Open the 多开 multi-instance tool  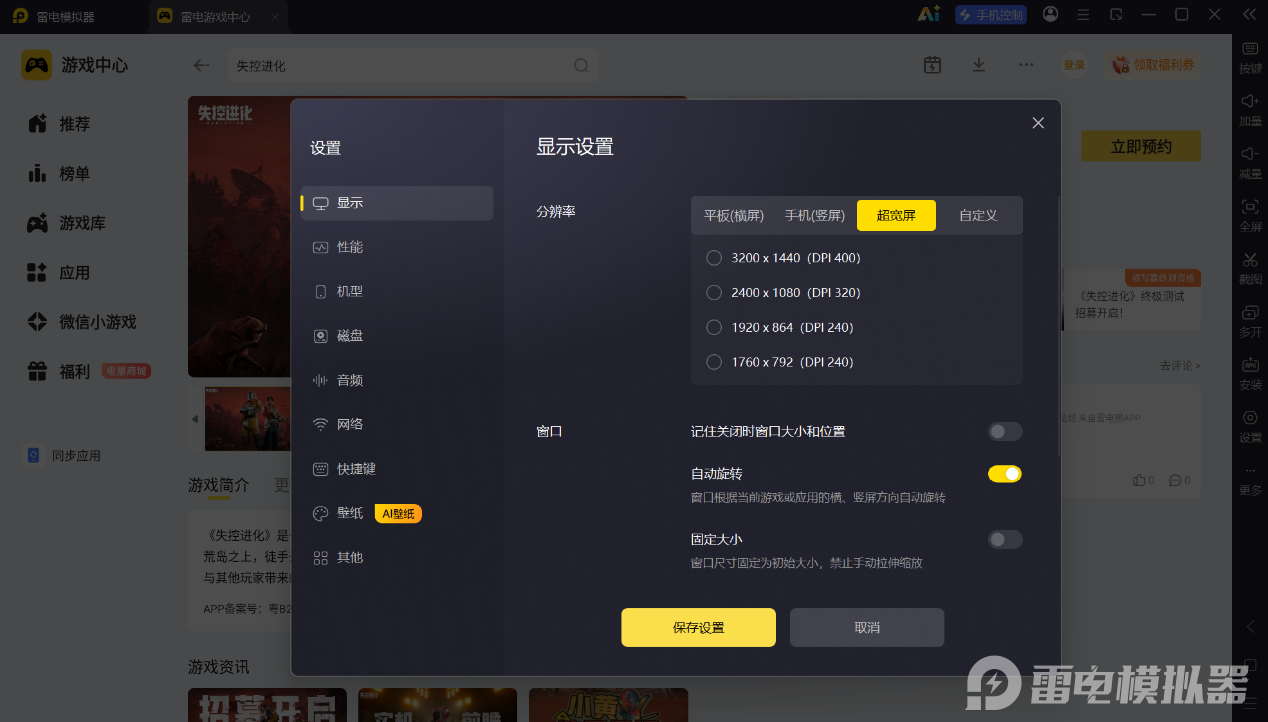tap(1250, 321)
